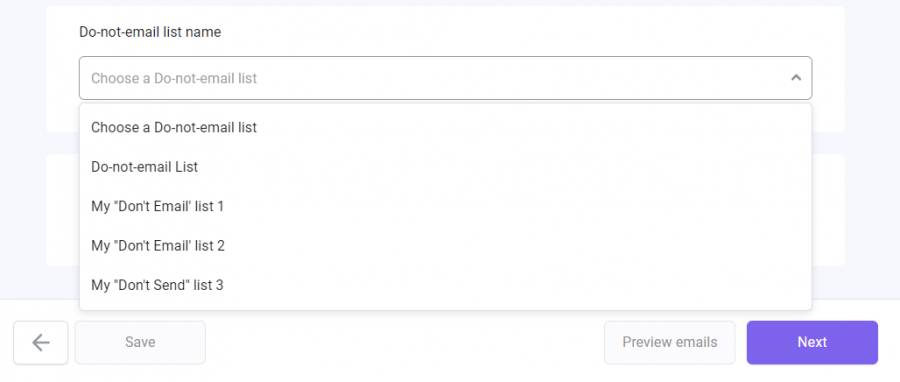Reset to 'Choose a Do-not-email list' placeholder option

click(x=445, y=127)
